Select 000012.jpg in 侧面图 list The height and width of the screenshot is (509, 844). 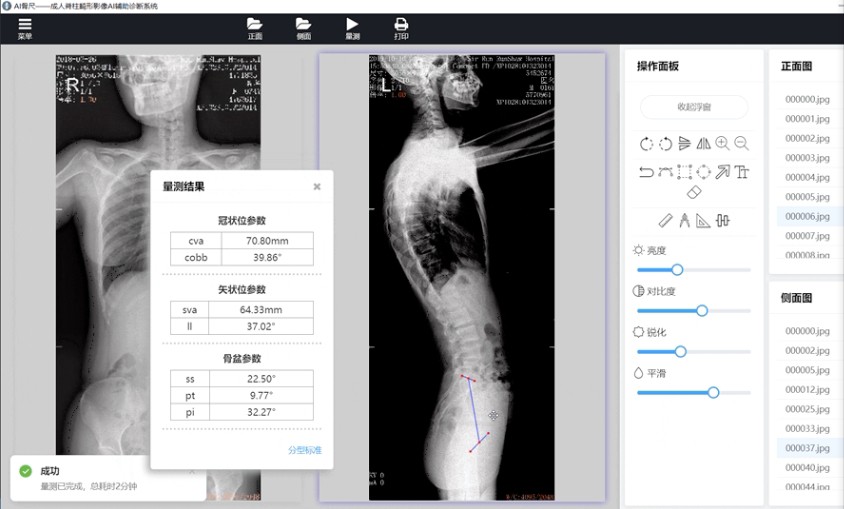(x=807, y=390)
